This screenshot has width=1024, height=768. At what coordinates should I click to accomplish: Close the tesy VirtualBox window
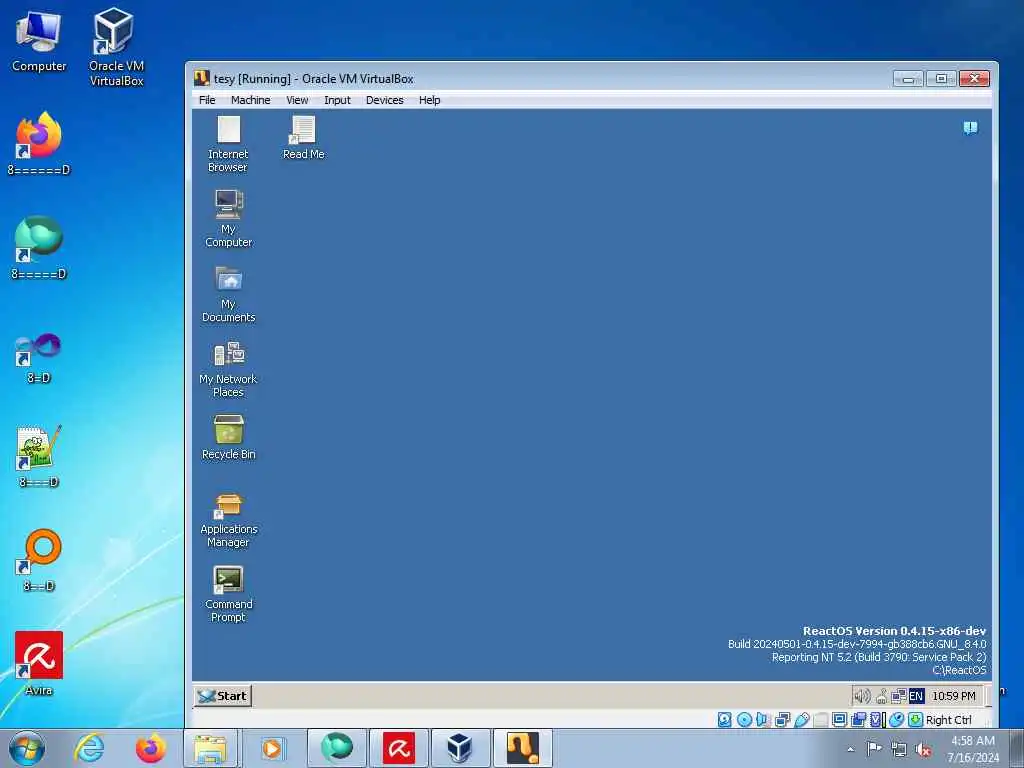(974, 79)
